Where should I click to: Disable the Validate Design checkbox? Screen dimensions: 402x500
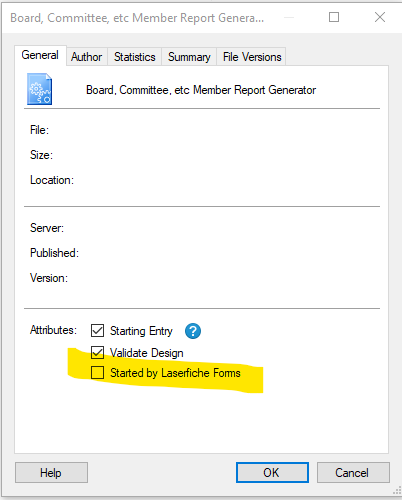coord(97,352)
